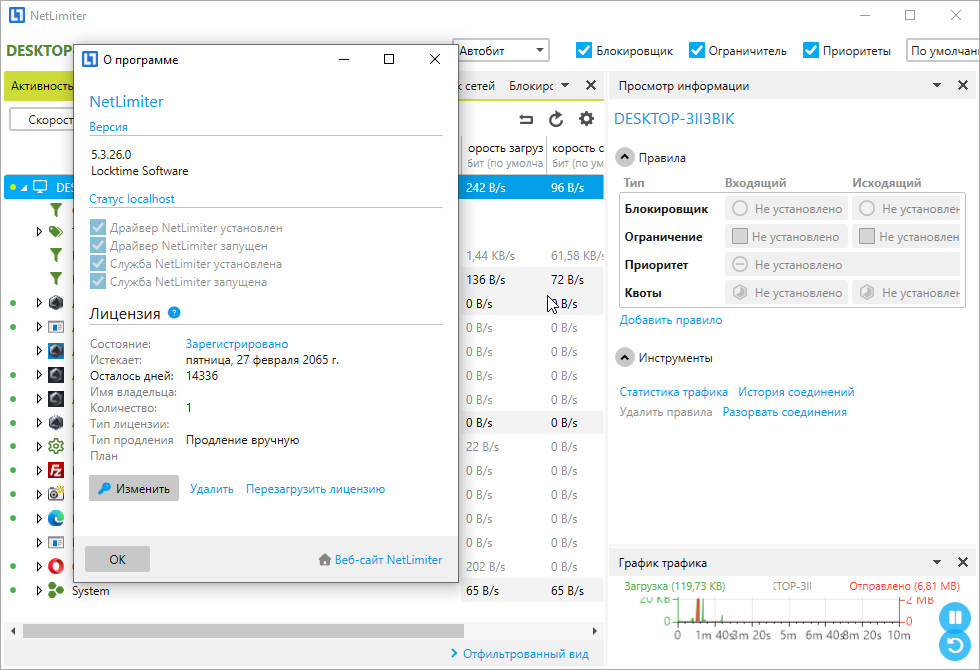Screen dimensions: 980x670
Task: Select the FileZilla app icon in list
Action: pyautogui.click(x=57, y=470)
